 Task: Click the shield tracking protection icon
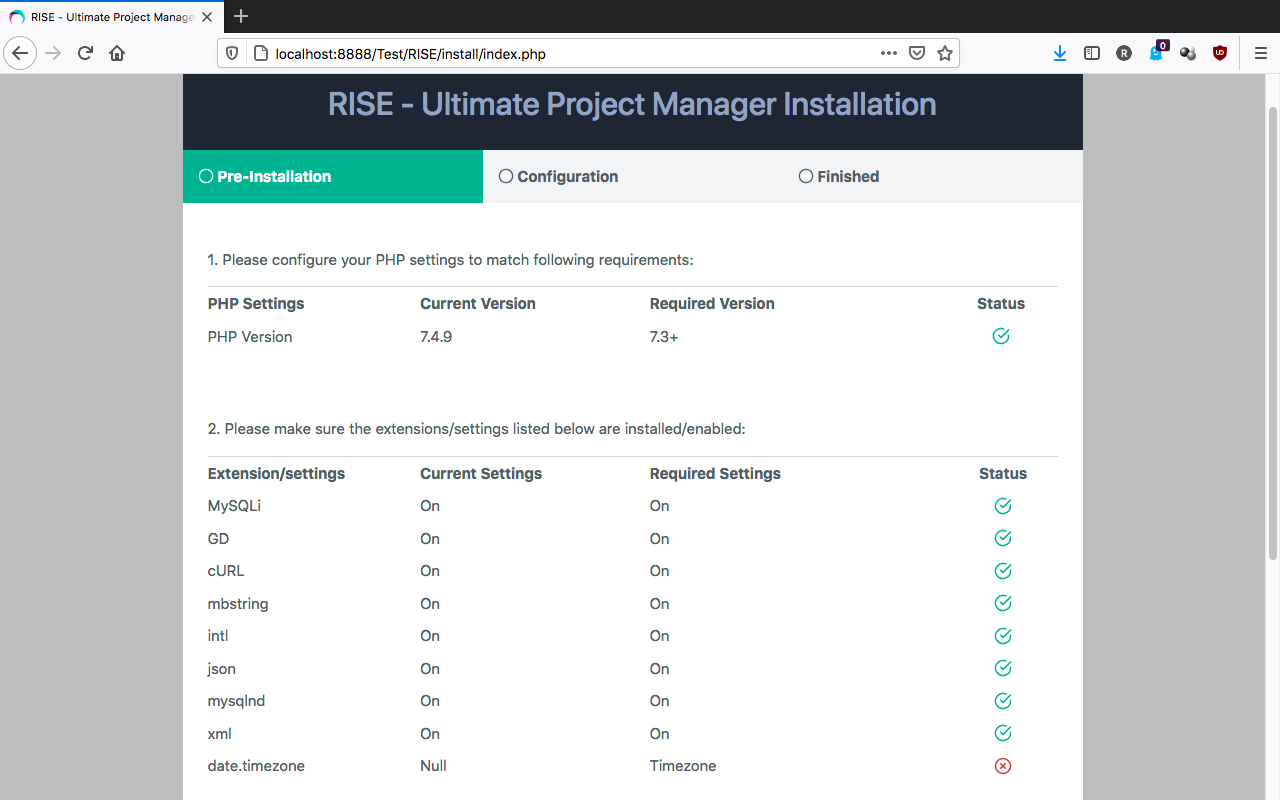click(232, 54)
